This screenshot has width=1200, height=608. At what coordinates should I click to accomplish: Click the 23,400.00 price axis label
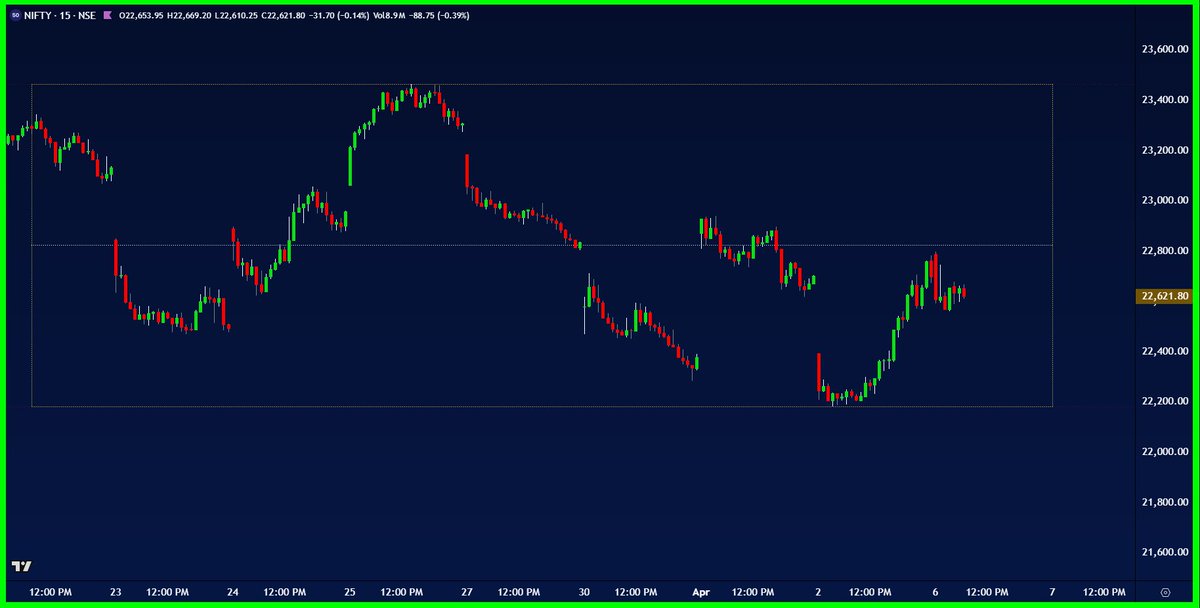pyautogui.click(x=1165, y=100)
